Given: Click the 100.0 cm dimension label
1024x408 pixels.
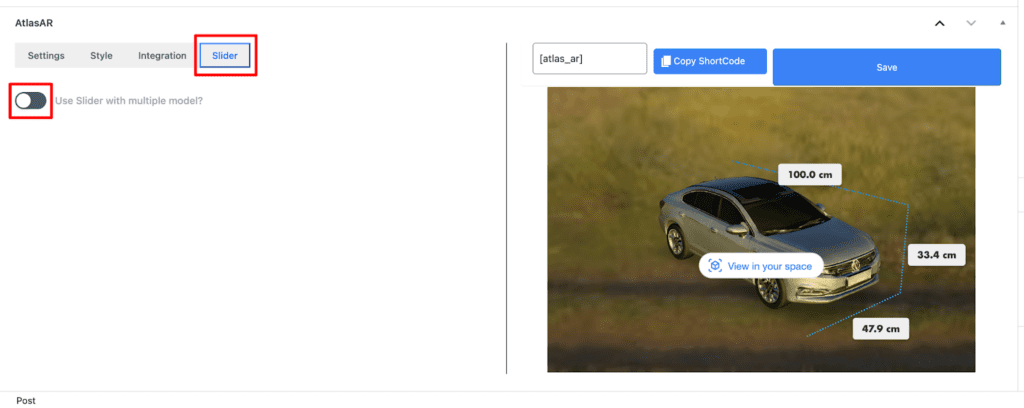Looking at the screenshot, I should (x=809, y=174).
